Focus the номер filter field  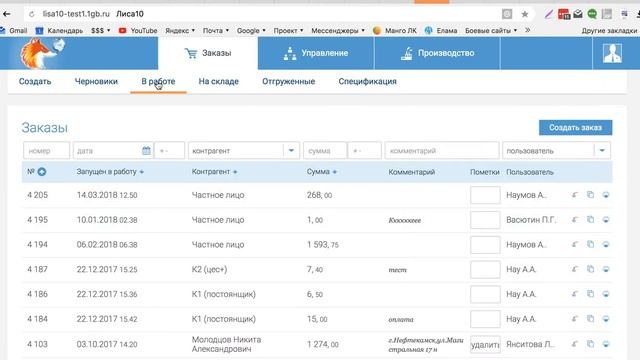click(x=46, y=151)
